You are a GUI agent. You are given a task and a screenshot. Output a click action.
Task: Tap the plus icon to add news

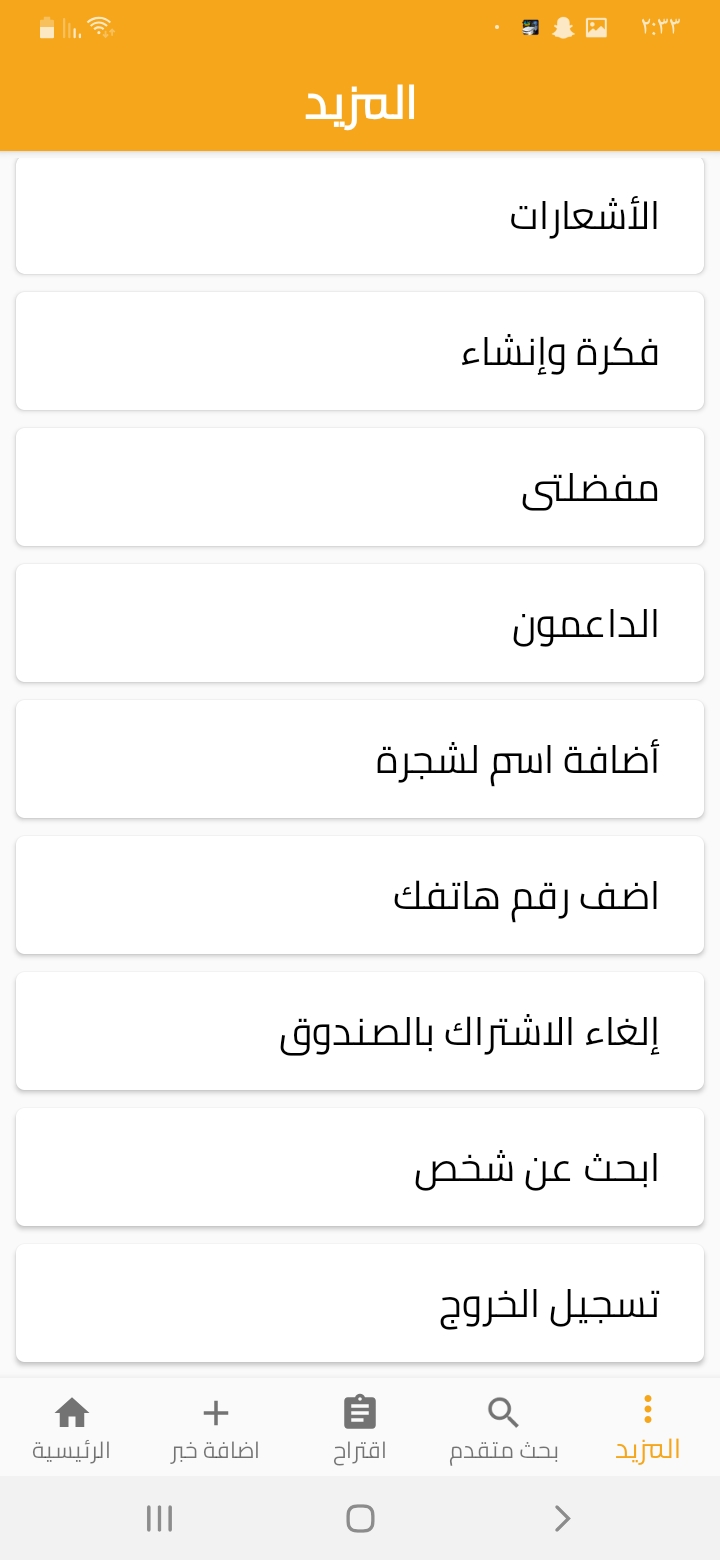tap(215, 1413)
